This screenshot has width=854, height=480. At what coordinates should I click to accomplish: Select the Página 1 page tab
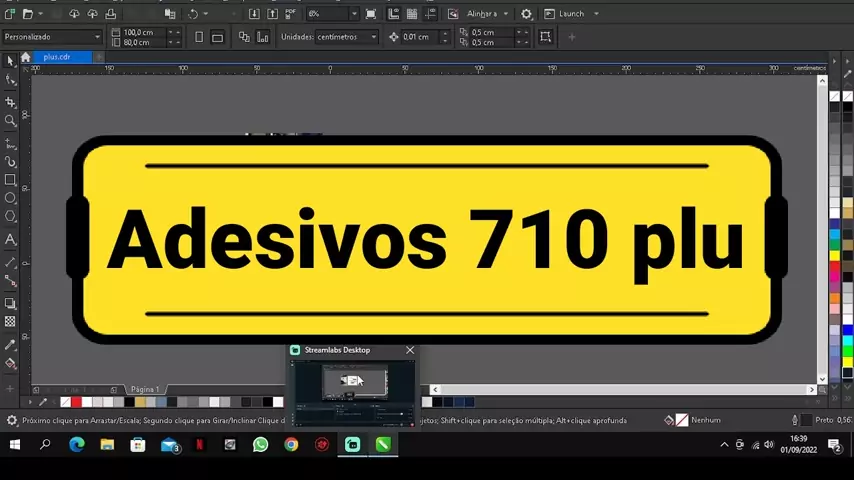[145, 389]
